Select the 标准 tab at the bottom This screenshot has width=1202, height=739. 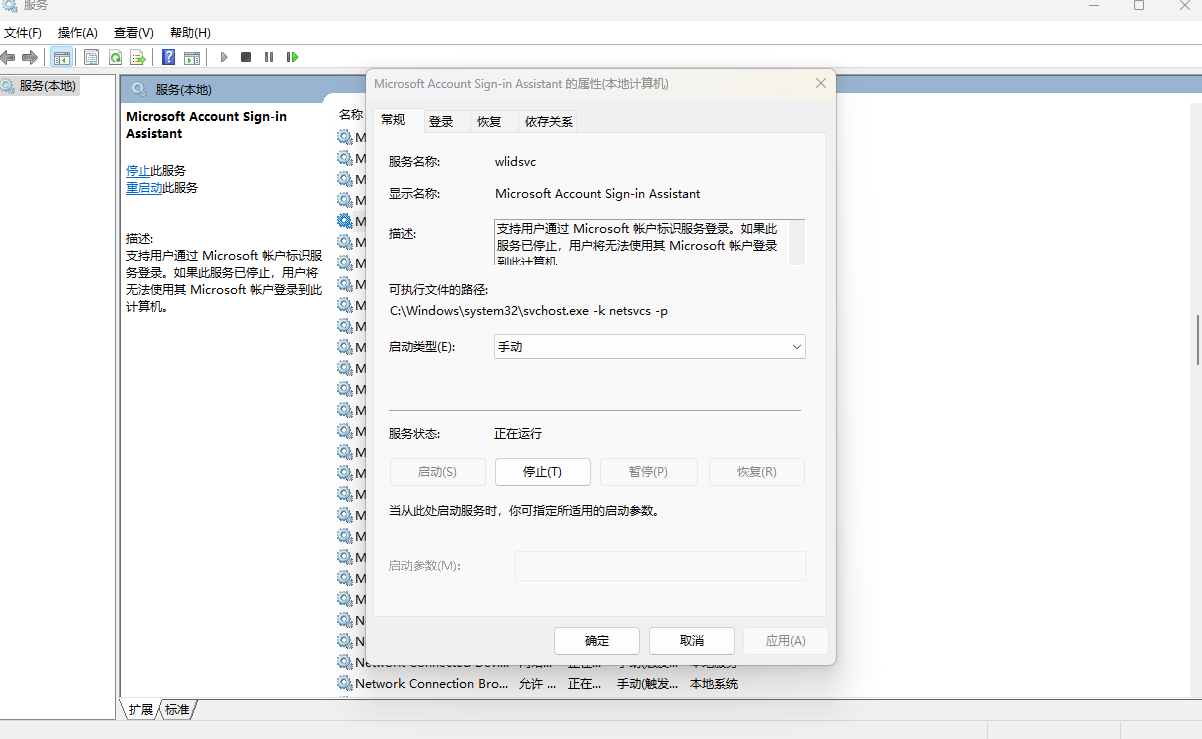click(x=177, y=709)
